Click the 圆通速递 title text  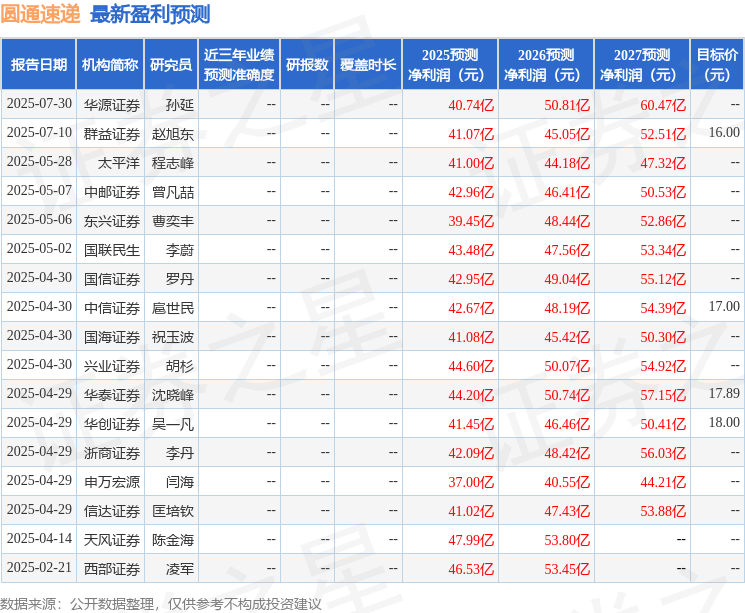[x=40, y=14]
